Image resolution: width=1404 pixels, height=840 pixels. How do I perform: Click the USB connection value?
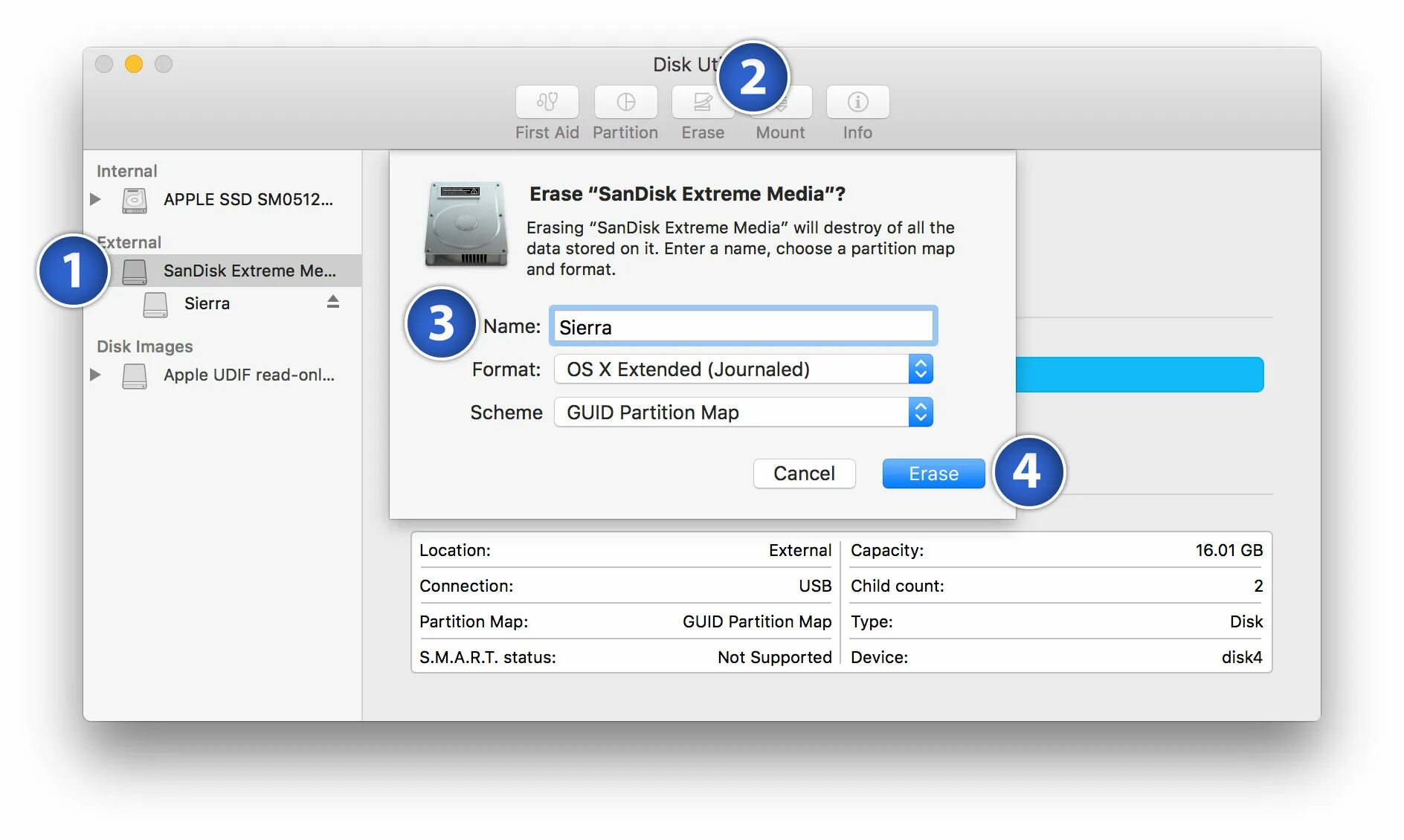coord(815,586)
